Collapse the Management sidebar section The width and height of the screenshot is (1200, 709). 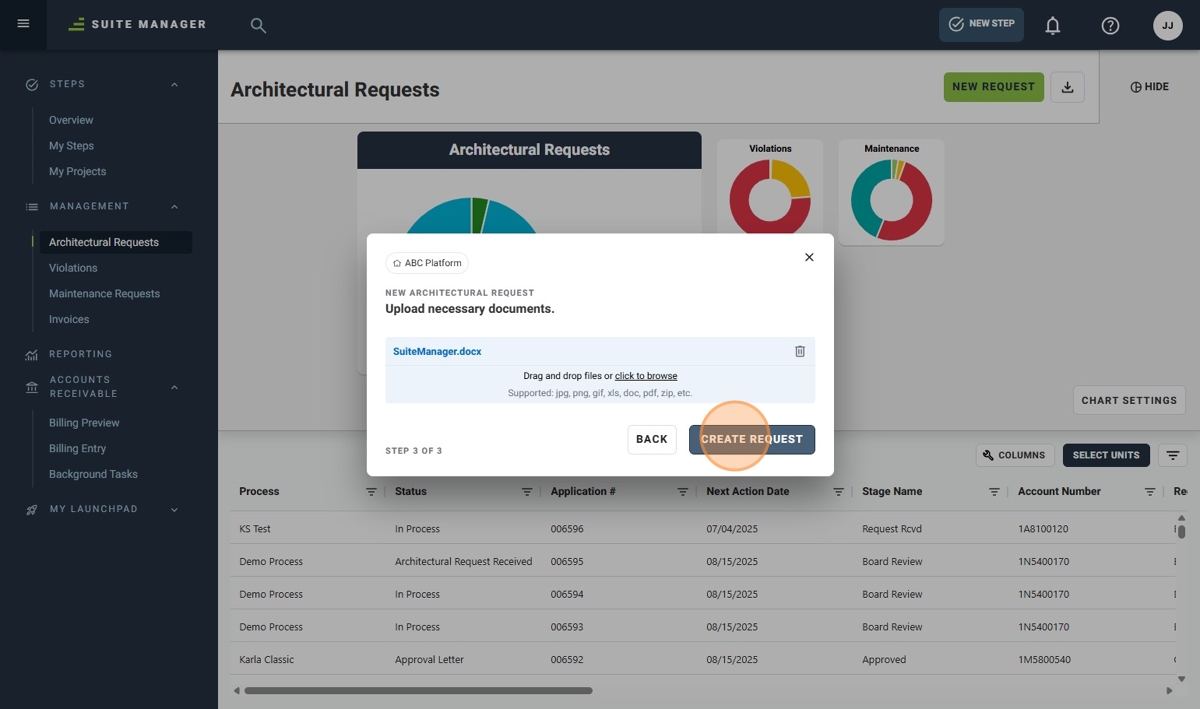tap(174, 207)
